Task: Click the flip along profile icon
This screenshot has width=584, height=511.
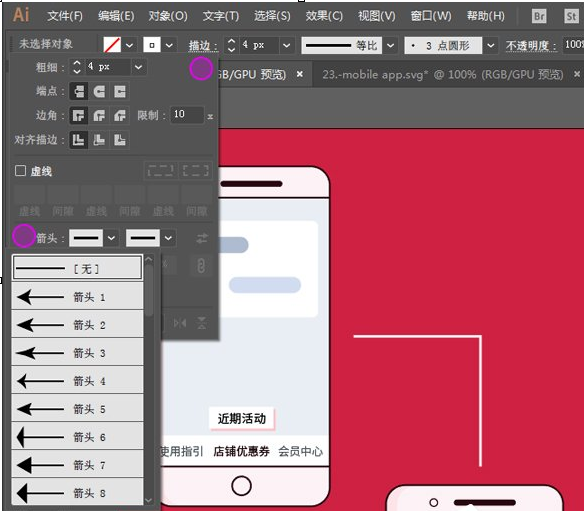Action: [x=180, y=323]
